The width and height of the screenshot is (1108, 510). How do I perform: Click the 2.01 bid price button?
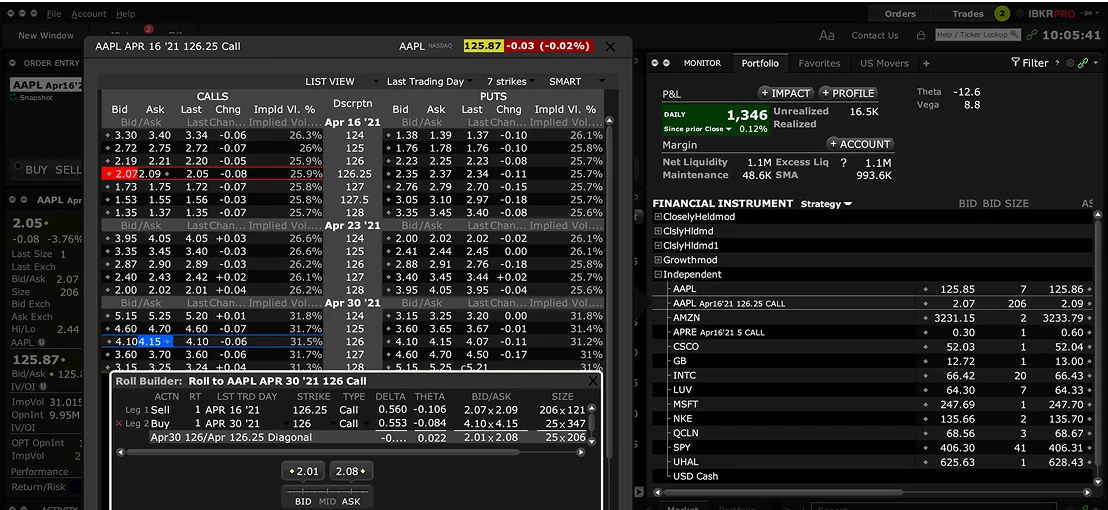[302, 471]
